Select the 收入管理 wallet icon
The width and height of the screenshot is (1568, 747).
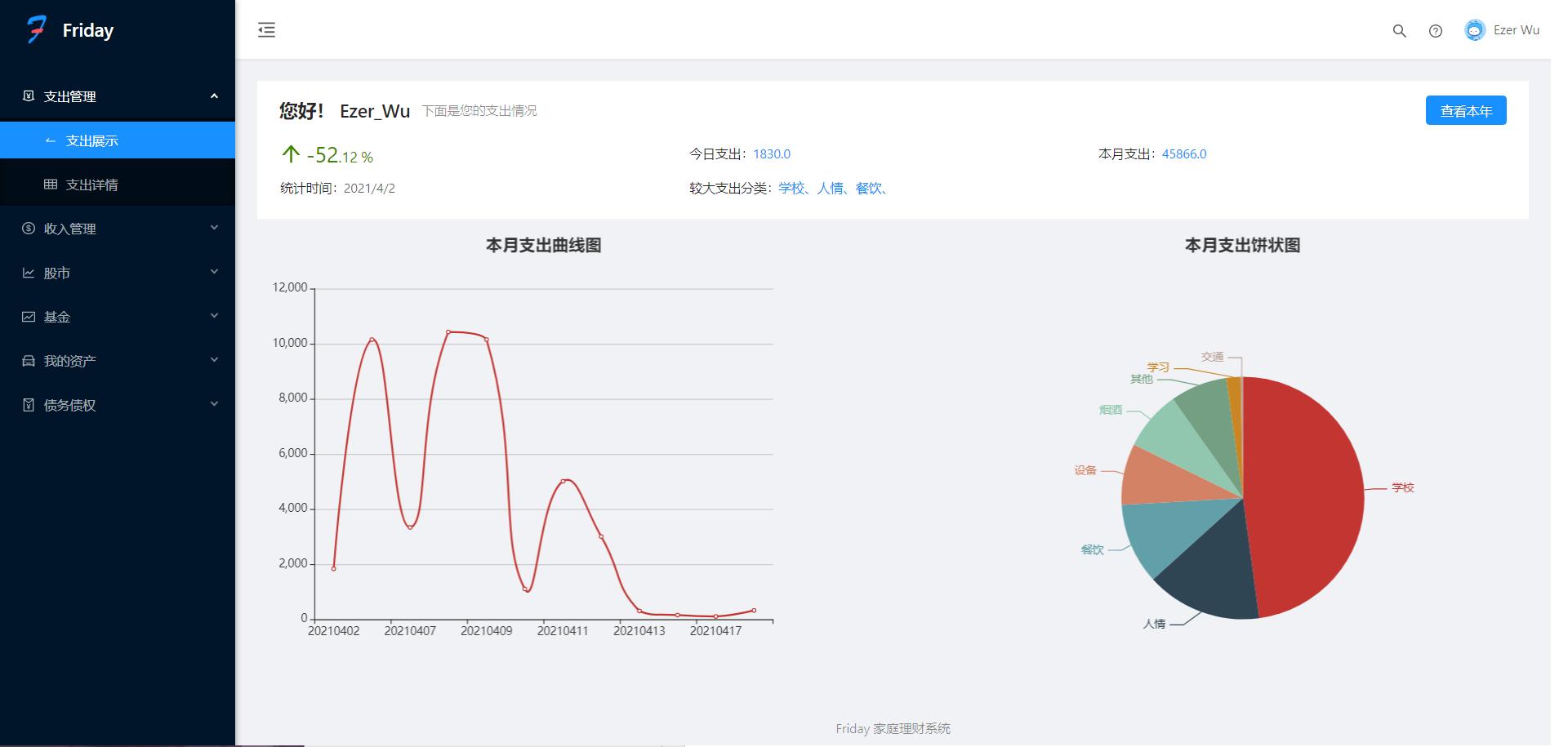pos(27,229)
